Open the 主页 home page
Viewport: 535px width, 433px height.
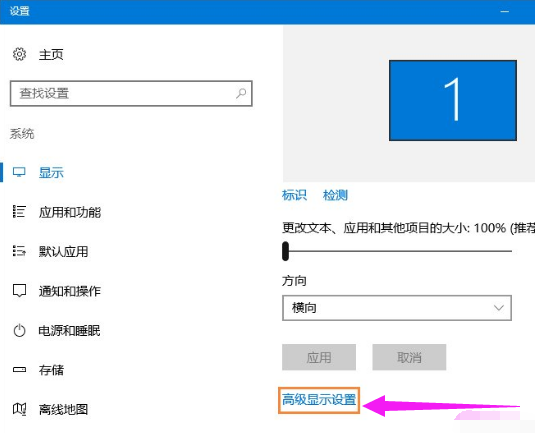point(51,55)
